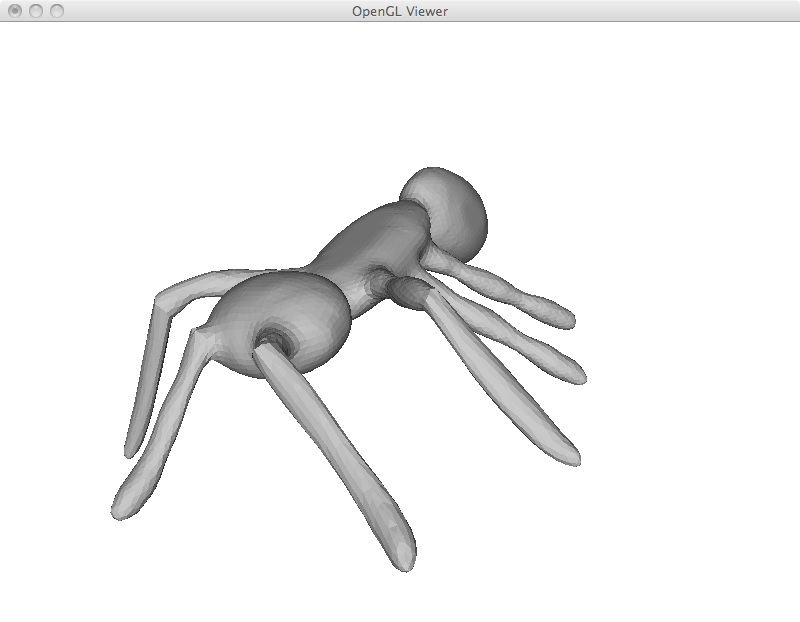800x622 pixels.
Task: Click the zoom window button
Action: pos(57,11)
